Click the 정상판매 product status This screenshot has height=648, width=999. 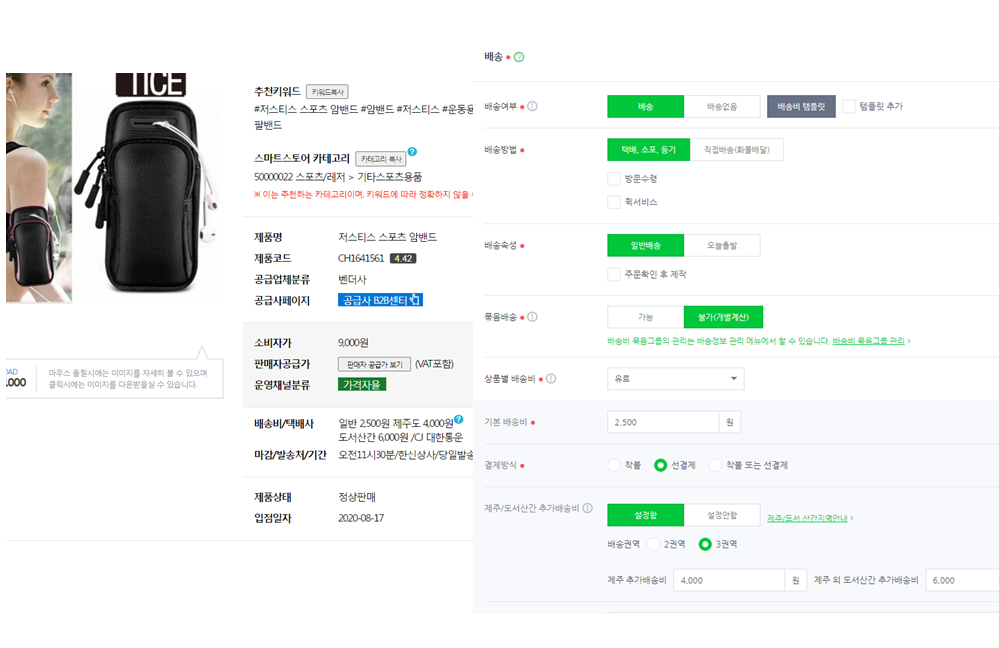(x=357, y=497)
